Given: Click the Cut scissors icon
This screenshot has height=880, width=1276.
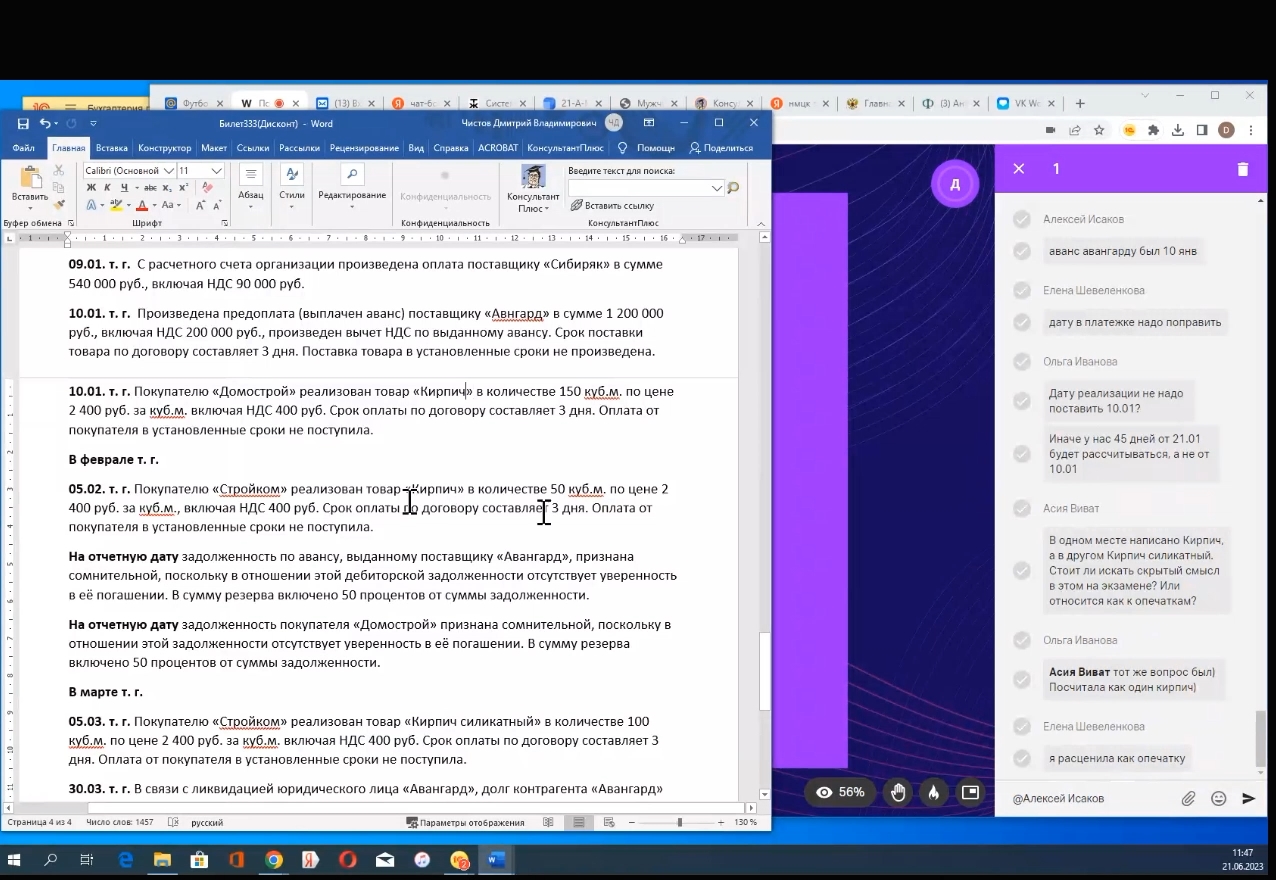Looking at the screenshot, I should point(59,170).
